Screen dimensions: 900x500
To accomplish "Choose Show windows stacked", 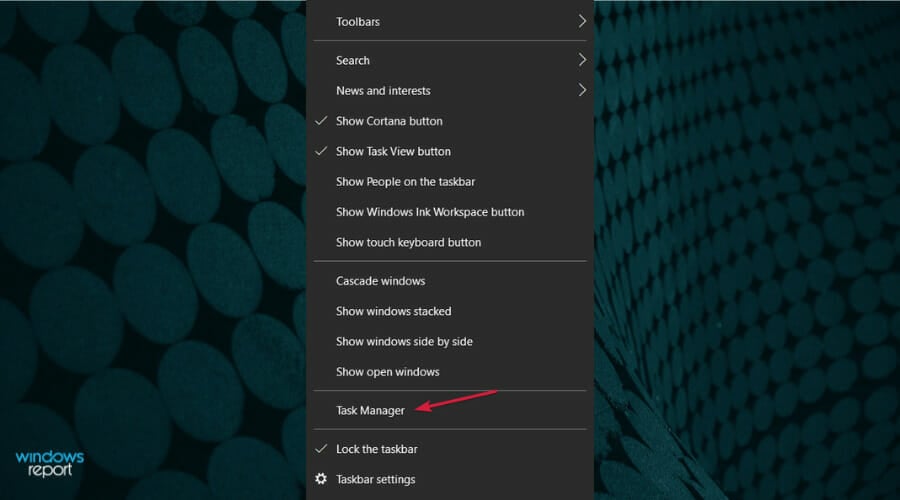I will point(450,312).
